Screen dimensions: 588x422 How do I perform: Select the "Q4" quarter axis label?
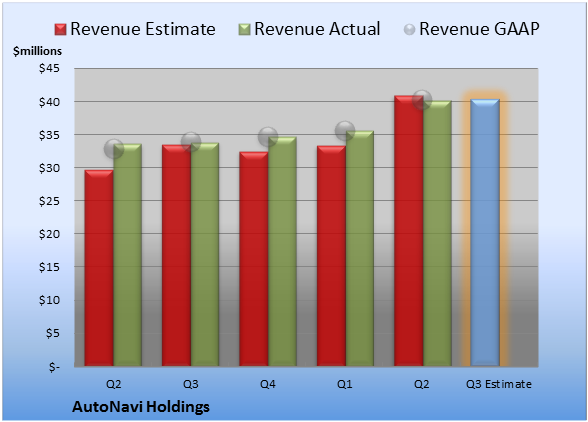(x=268, y=384)
